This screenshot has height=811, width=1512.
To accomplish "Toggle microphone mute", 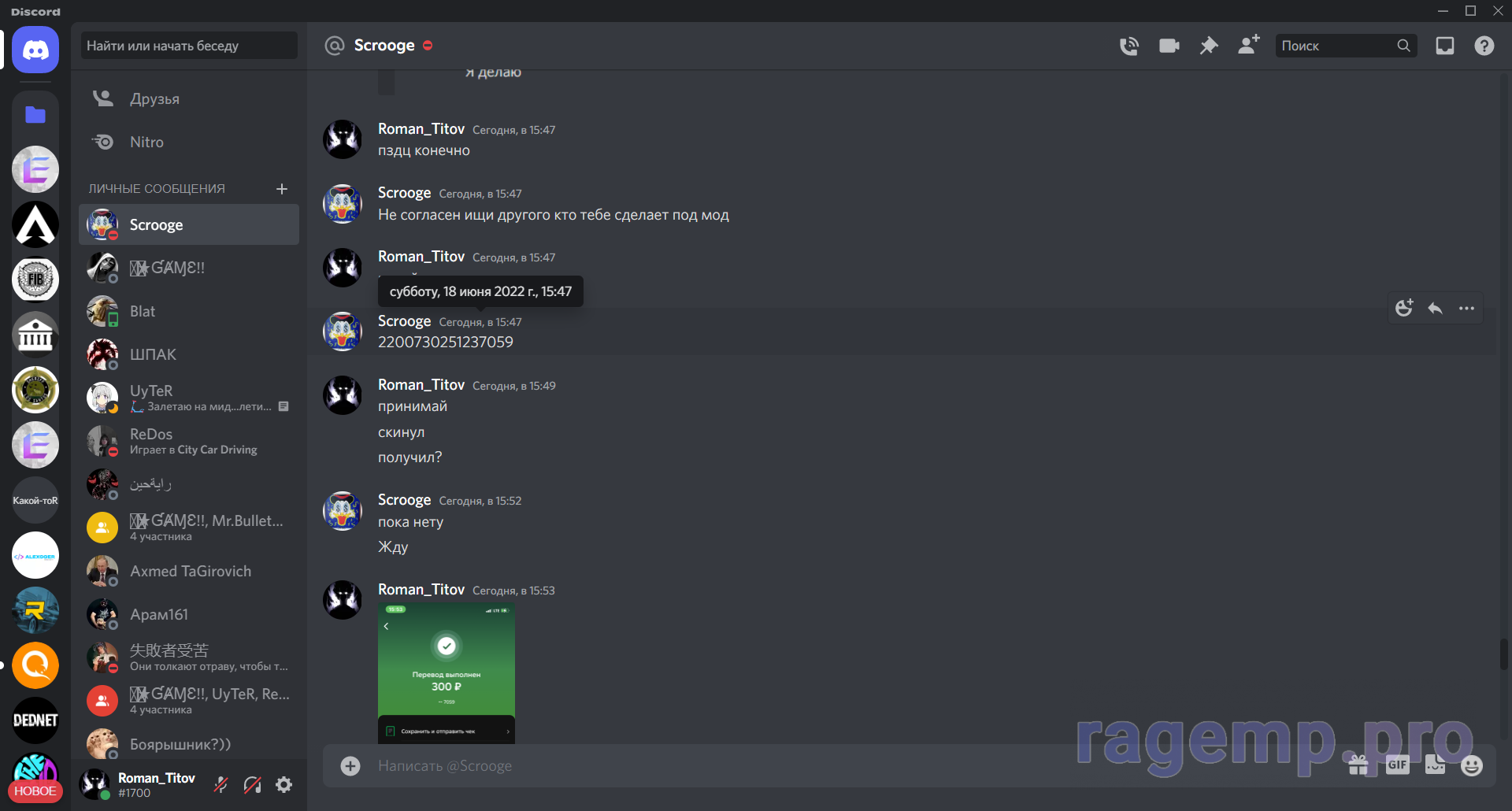I will 221,784.
